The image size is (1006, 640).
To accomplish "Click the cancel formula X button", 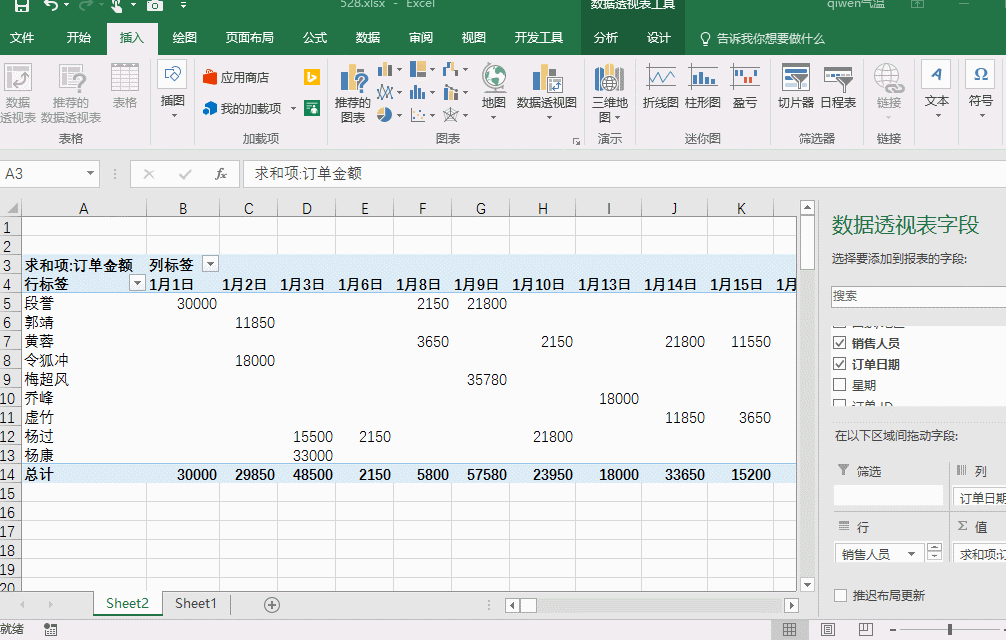I will pyautogui.click(x=149, y=174).
